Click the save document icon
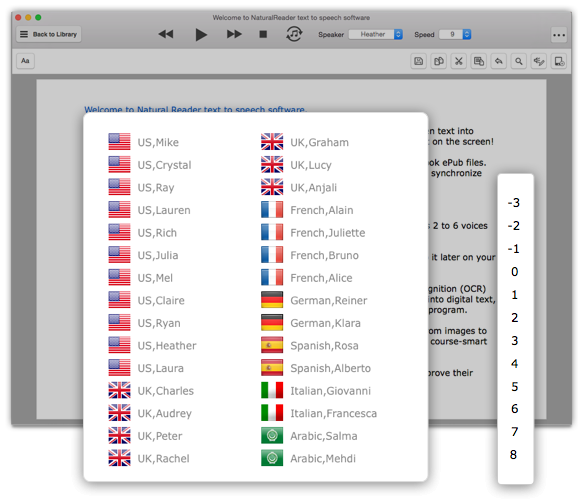The width and height of the screenshot is (578, 499). pyautogui.click(x=418, y=61)
